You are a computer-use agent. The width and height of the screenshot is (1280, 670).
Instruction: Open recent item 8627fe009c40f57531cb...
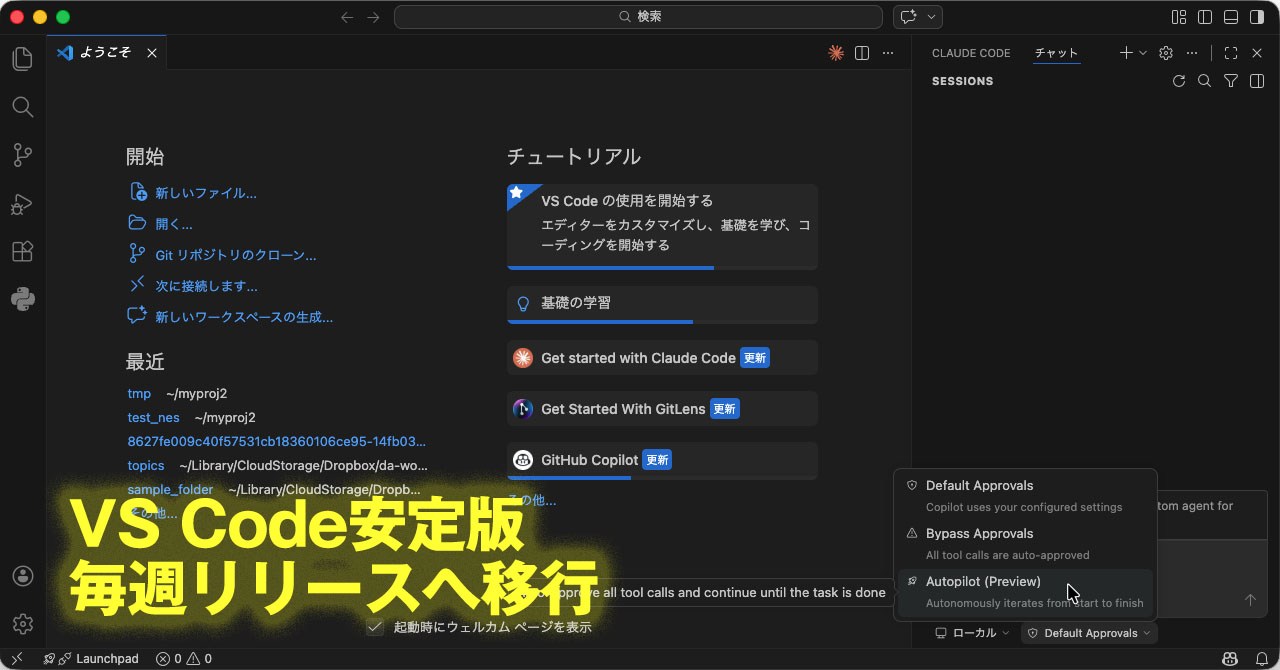[x=276, y=441]
